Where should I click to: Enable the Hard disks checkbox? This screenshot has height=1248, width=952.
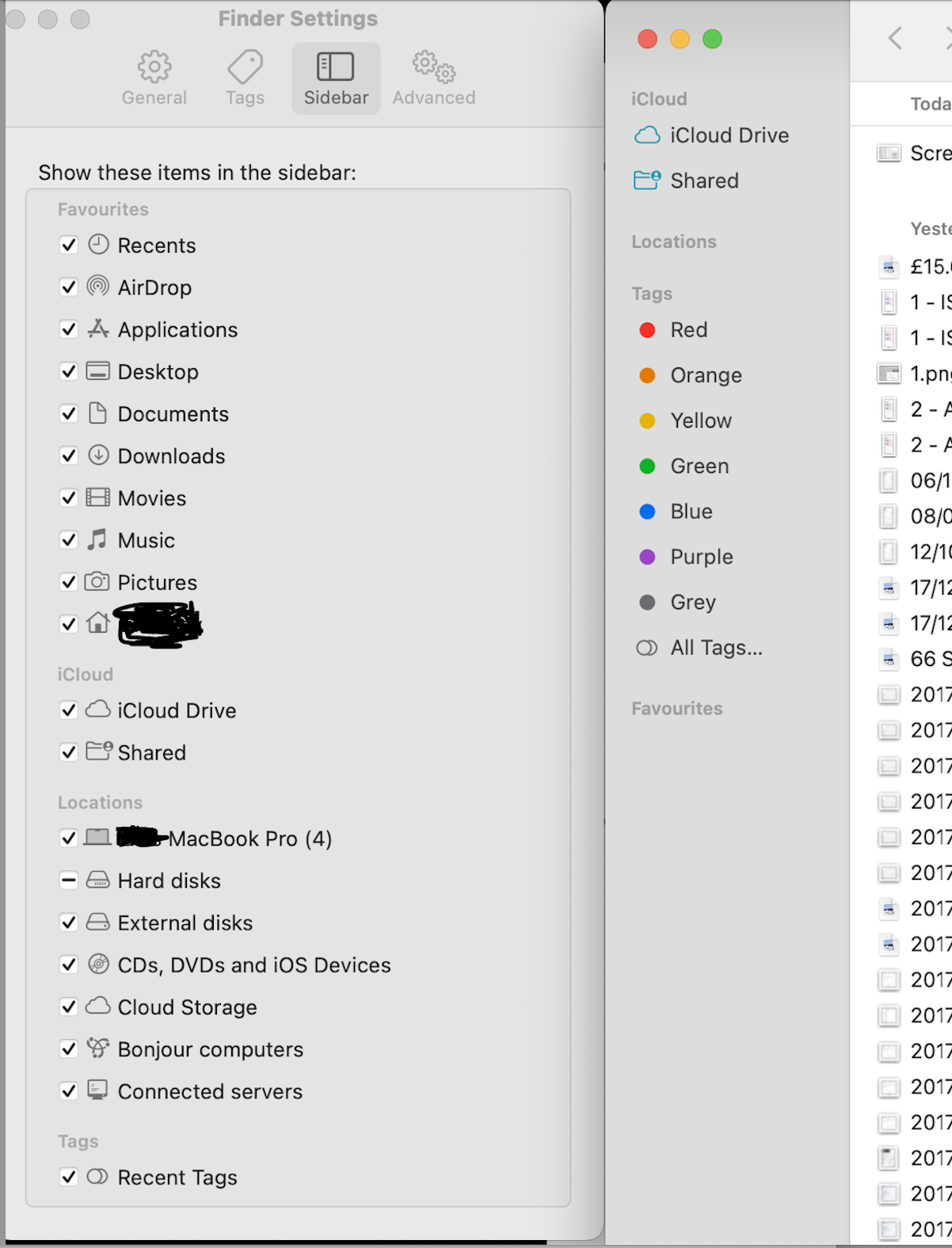[69, 880]
